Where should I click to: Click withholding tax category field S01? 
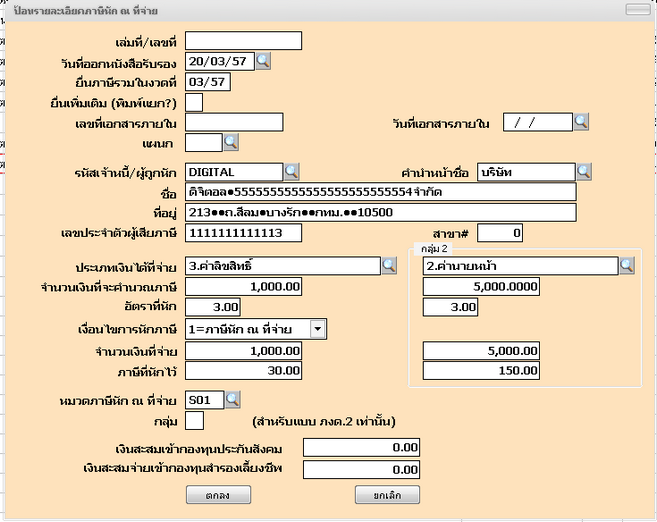204,400
